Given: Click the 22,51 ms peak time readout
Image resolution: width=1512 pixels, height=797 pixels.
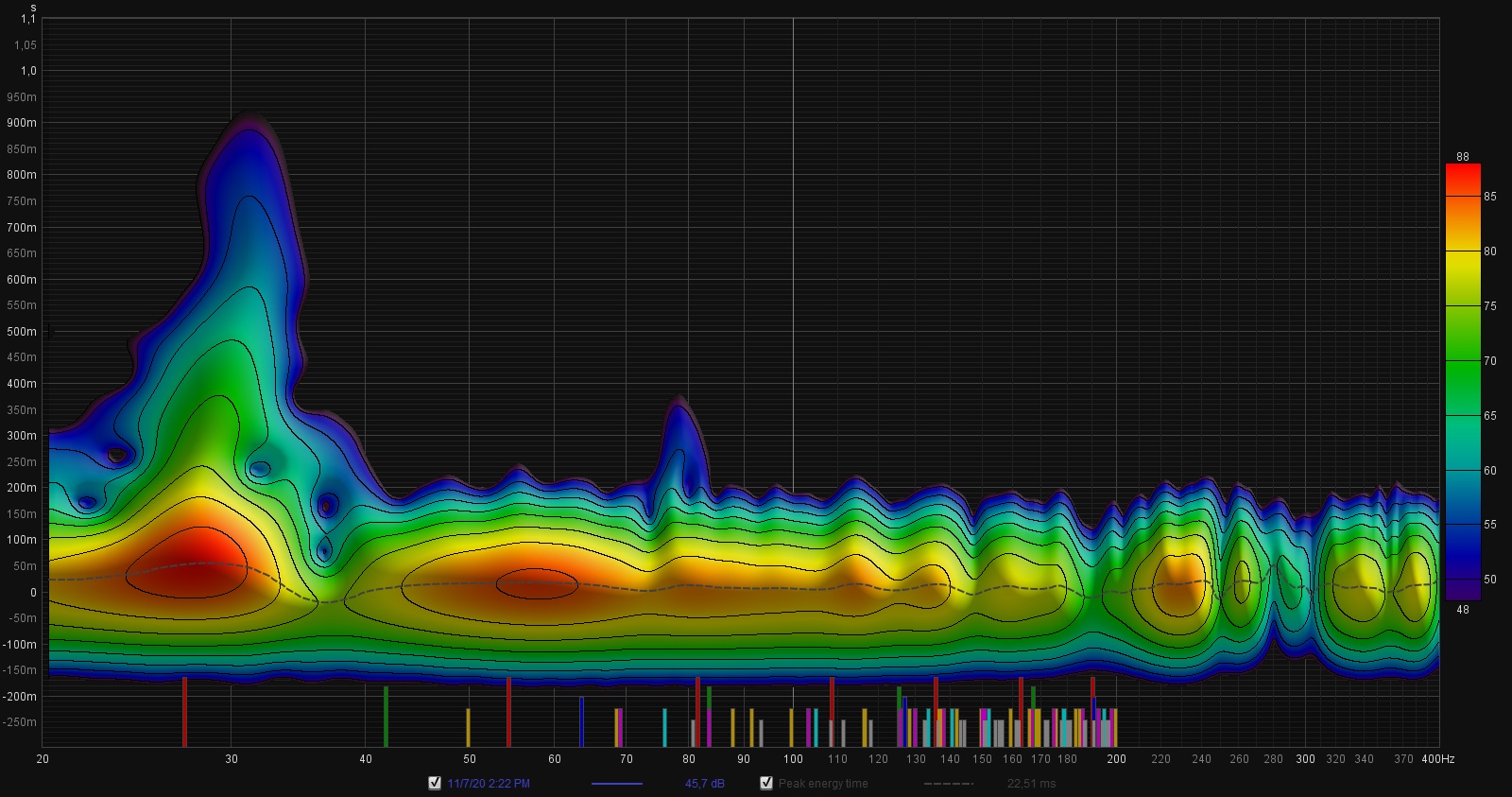Looking at the screenshot, I should 1031,784.
